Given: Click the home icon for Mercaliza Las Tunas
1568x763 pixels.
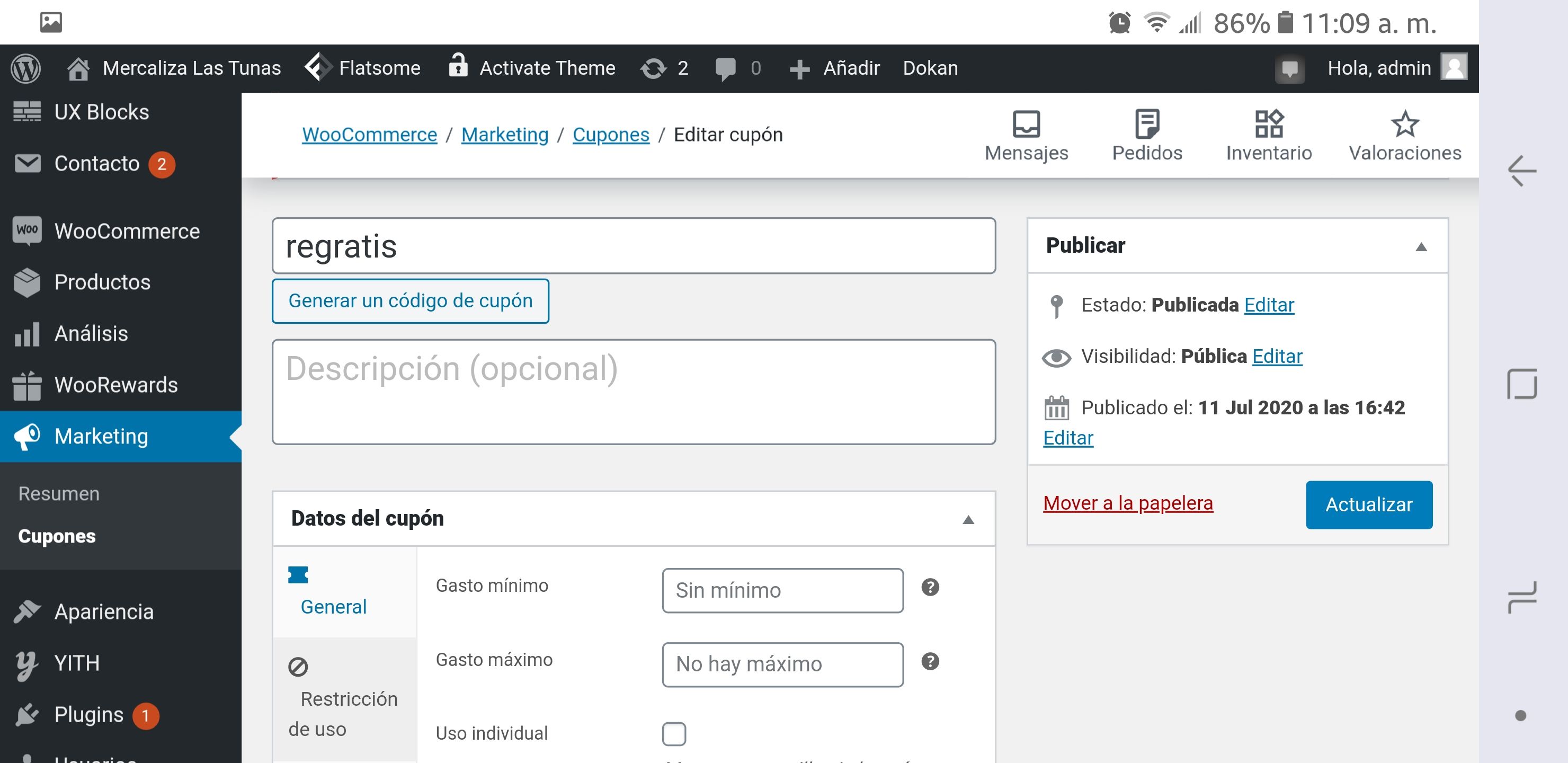Looking at the screenshot, I should (x=78, y=68).
